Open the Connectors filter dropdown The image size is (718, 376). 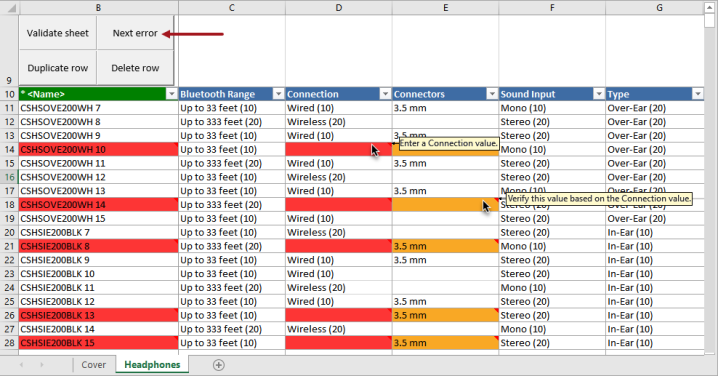pyautogui.click(x=492, y=94)
